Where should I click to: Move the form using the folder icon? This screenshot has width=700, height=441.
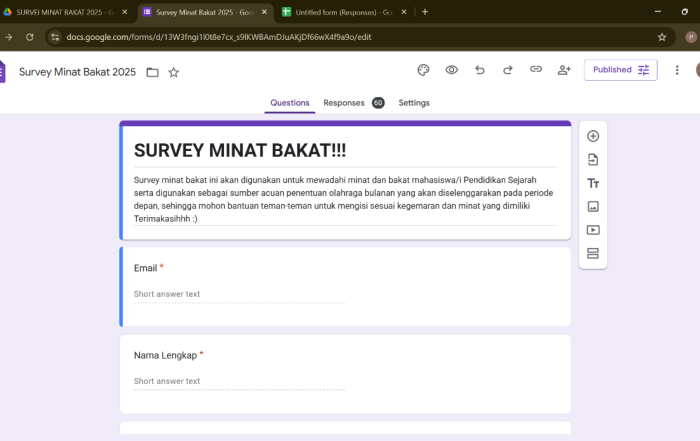(152, 72)
